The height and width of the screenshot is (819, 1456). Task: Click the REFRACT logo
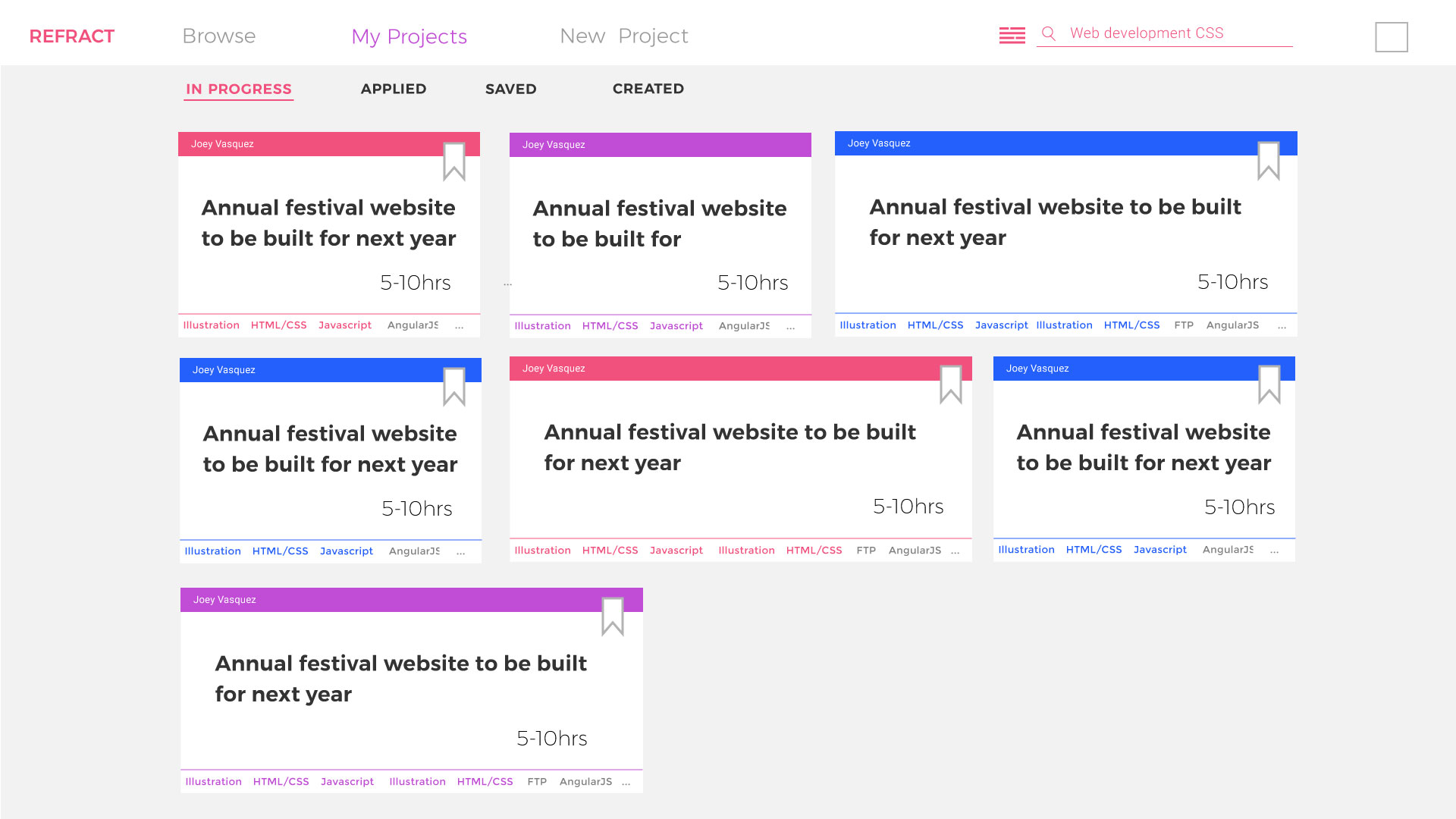pyautogui.click(x=71, y=36)
